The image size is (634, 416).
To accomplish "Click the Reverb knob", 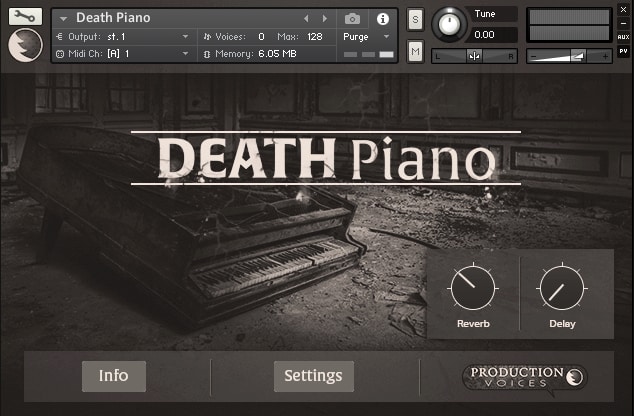I will (x=473, y=289).
